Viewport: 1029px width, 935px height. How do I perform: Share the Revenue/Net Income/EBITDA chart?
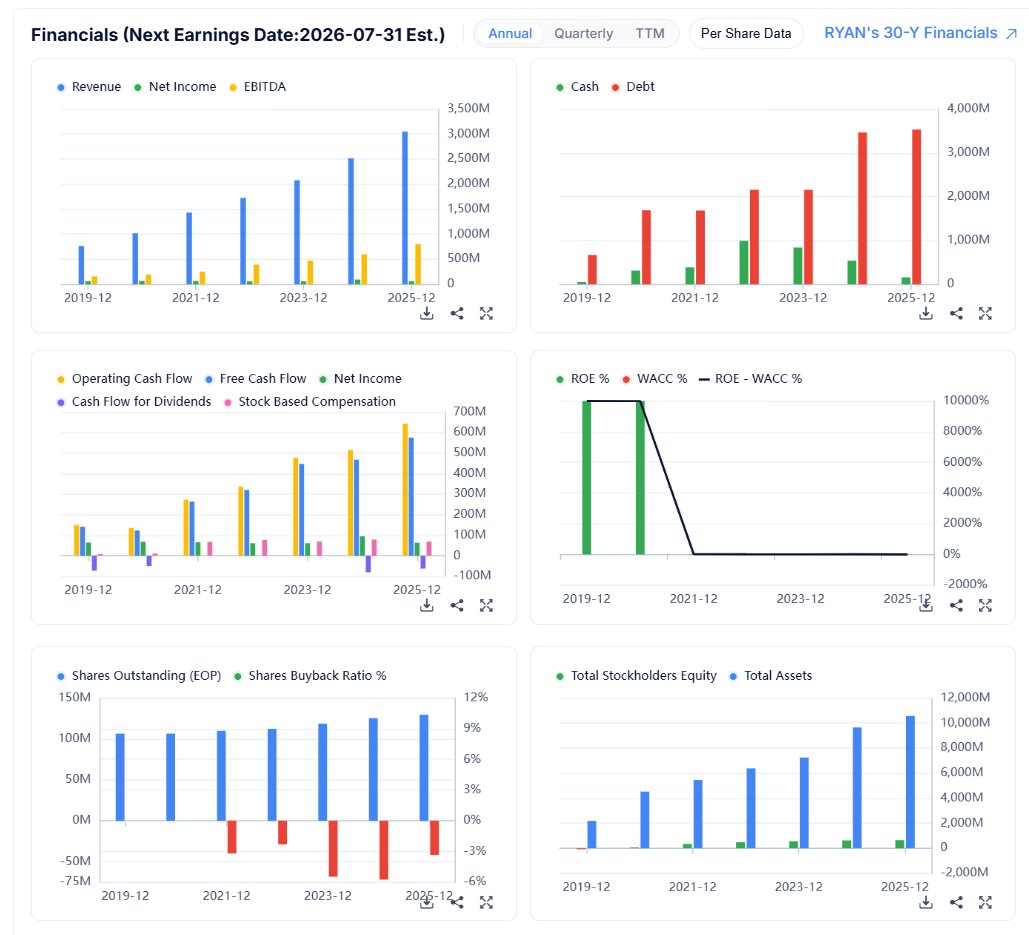pyautogui.click(x=457, y=314)
